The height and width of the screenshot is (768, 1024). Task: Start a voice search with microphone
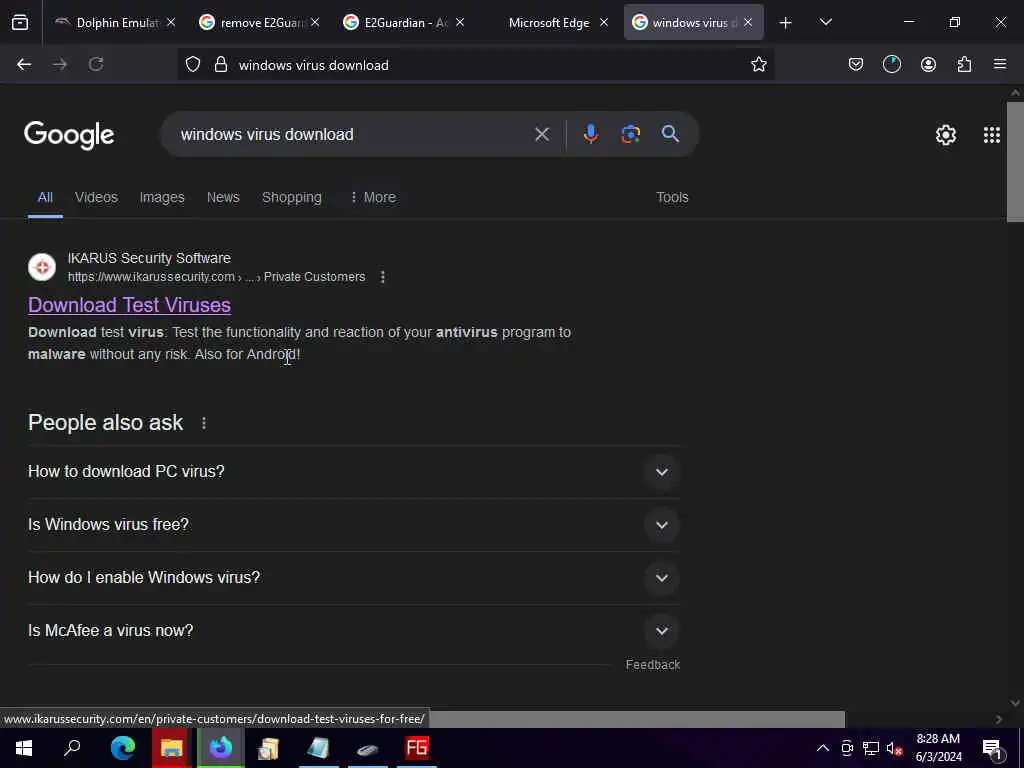coord(590,134)
